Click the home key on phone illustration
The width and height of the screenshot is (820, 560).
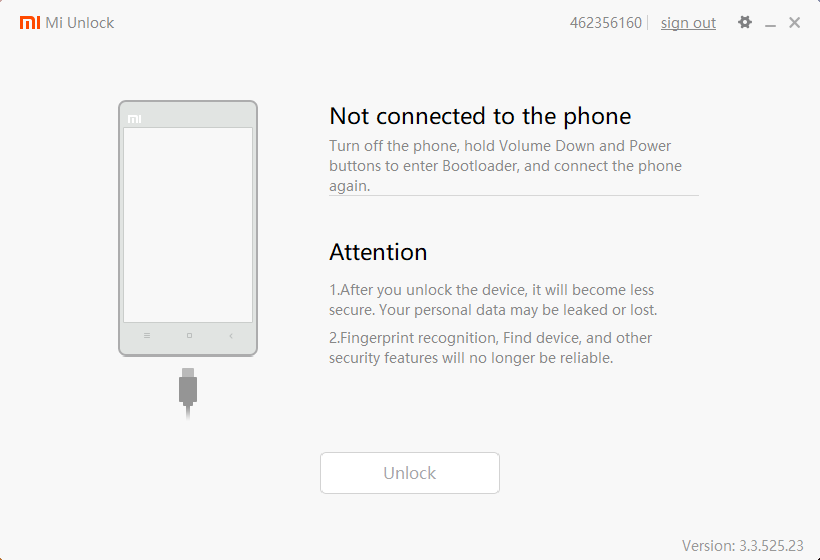point(189,336)
